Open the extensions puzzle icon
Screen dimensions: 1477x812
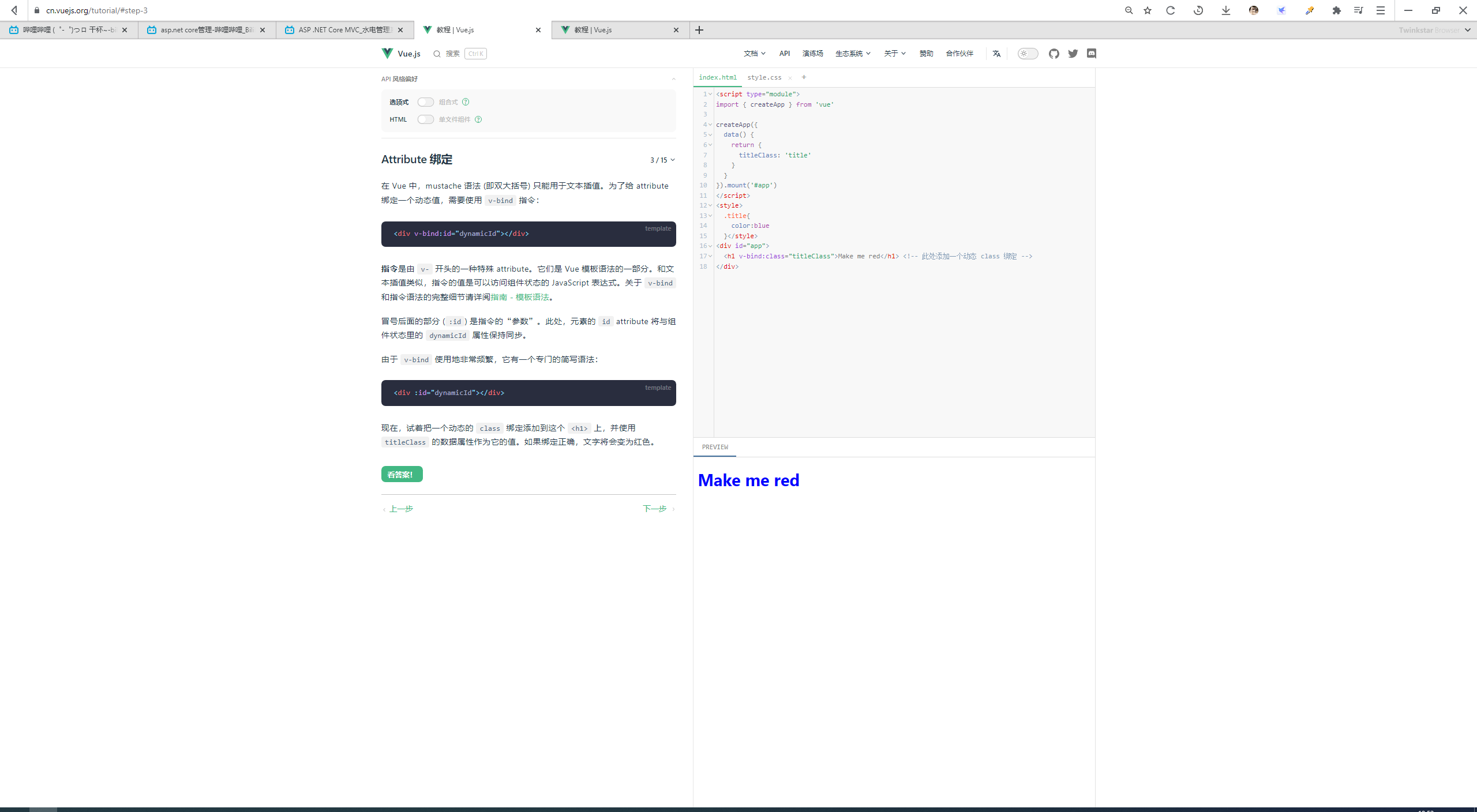(1337, 10)
